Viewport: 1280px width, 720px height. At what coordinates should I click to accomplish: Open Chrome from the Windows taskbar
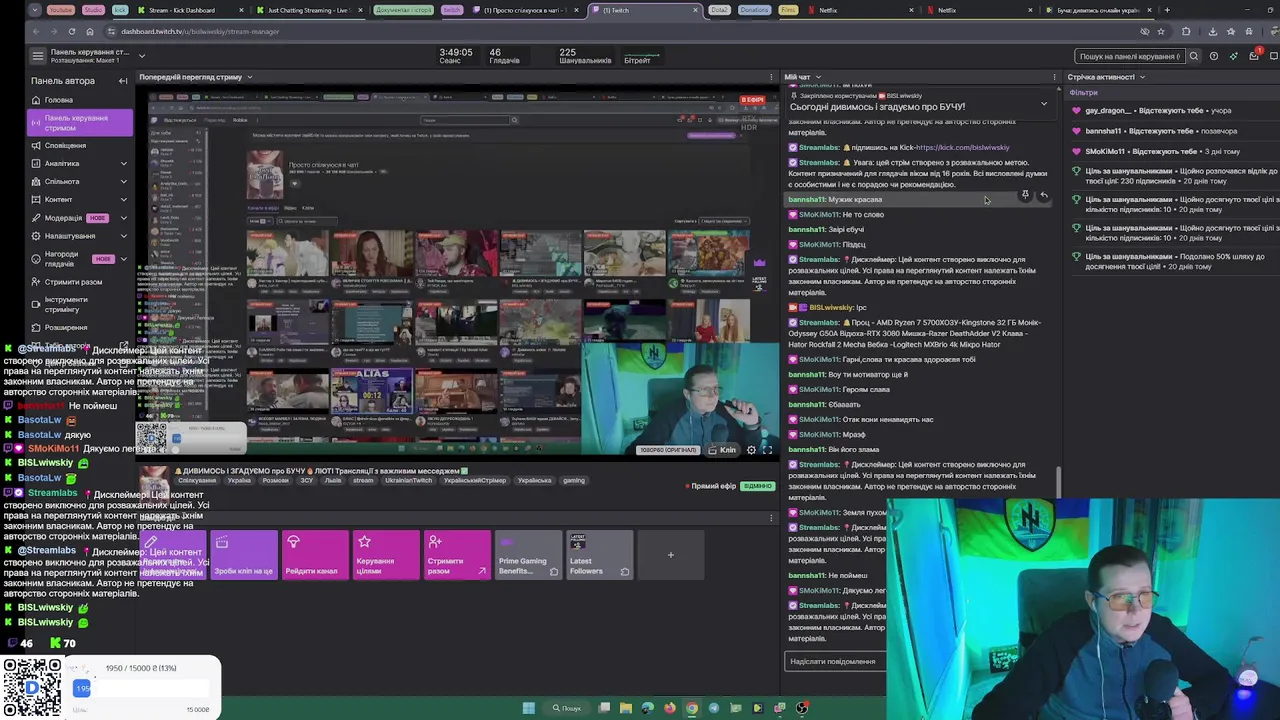coord(691,708)
